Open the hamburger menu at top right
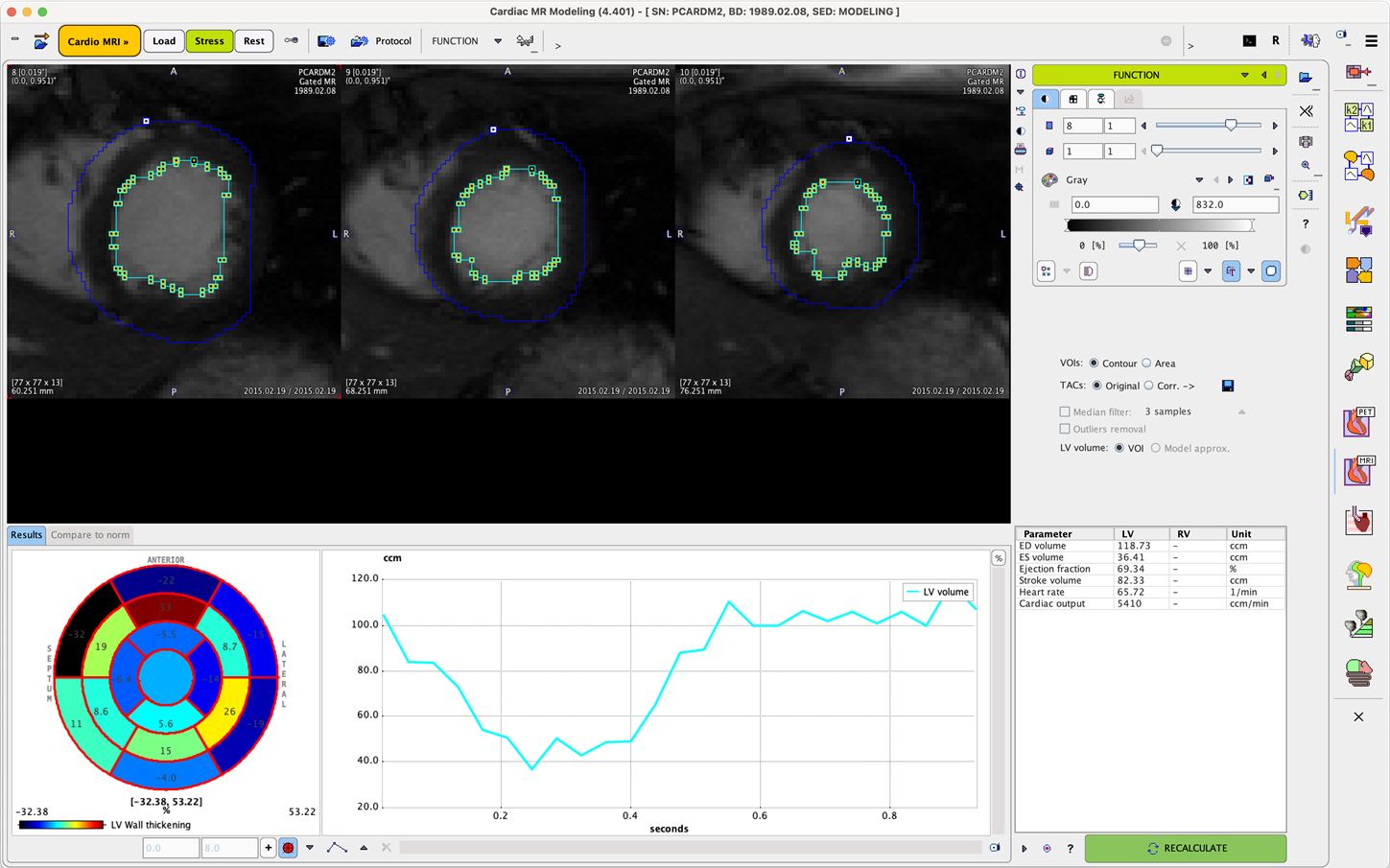This screenshot has width=1390, height=868. click(x=1372, y=41)
